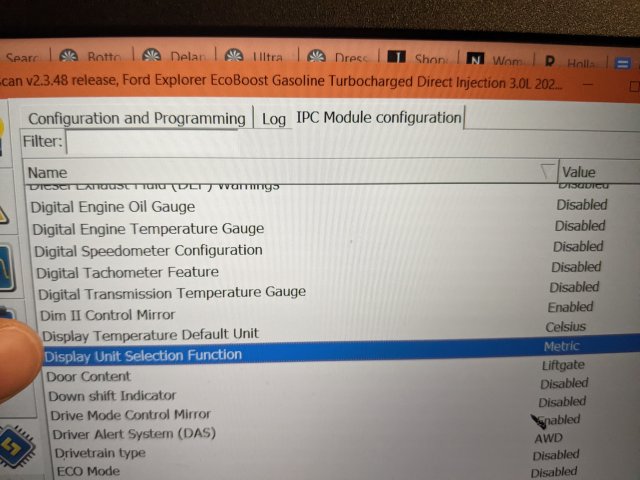Open the oscilloscope graph icon in the sidebar
The width and height of the screenshot is (640, 480).
7,269
